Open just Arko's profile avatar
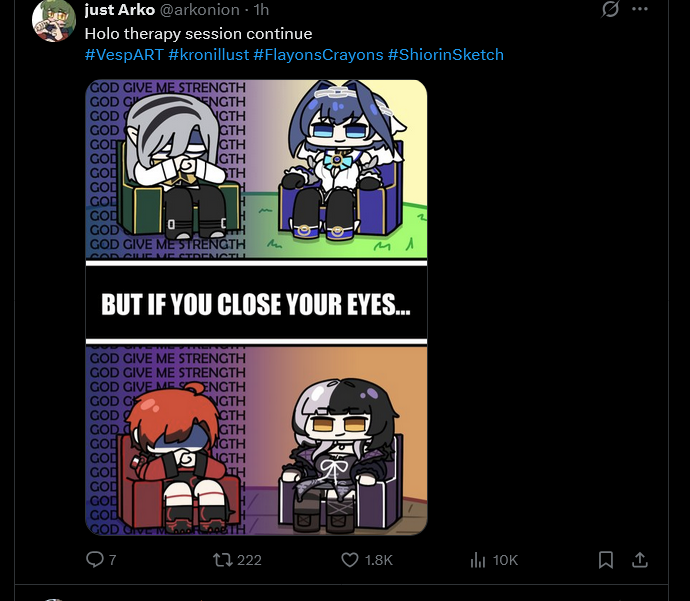This screenshot has height=601, width=690. point(54,21)
